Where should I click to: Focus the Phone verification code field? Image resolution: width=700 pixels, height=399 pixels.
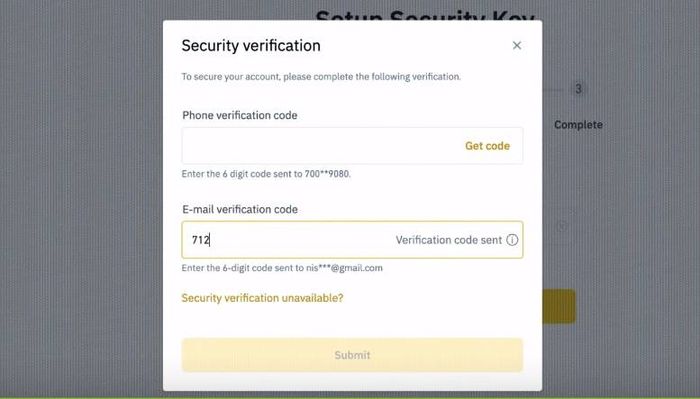[x=352, y=146]
